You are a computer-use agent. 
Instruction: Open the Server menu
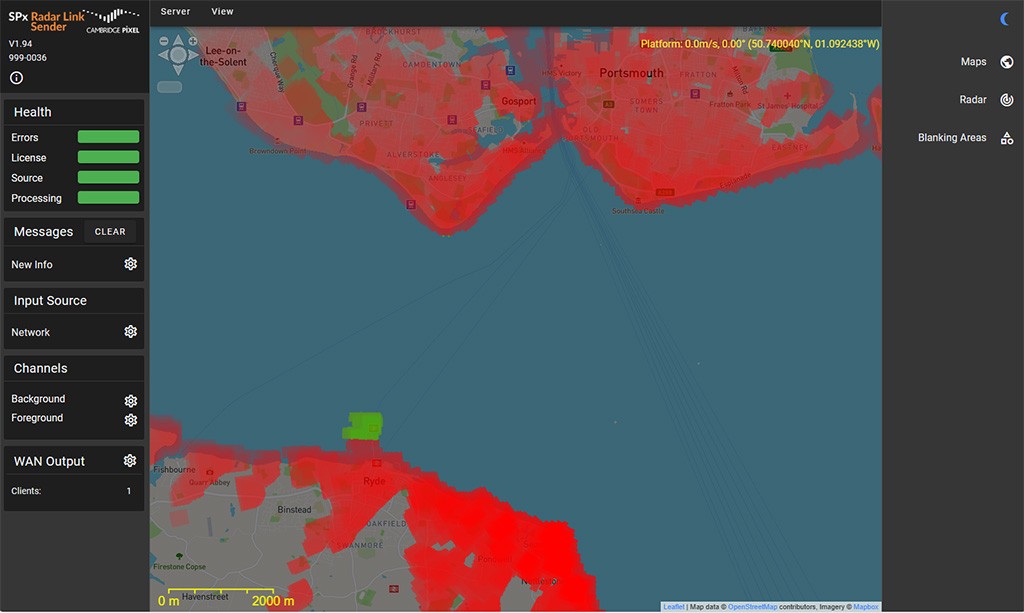[x=175, y=12]
